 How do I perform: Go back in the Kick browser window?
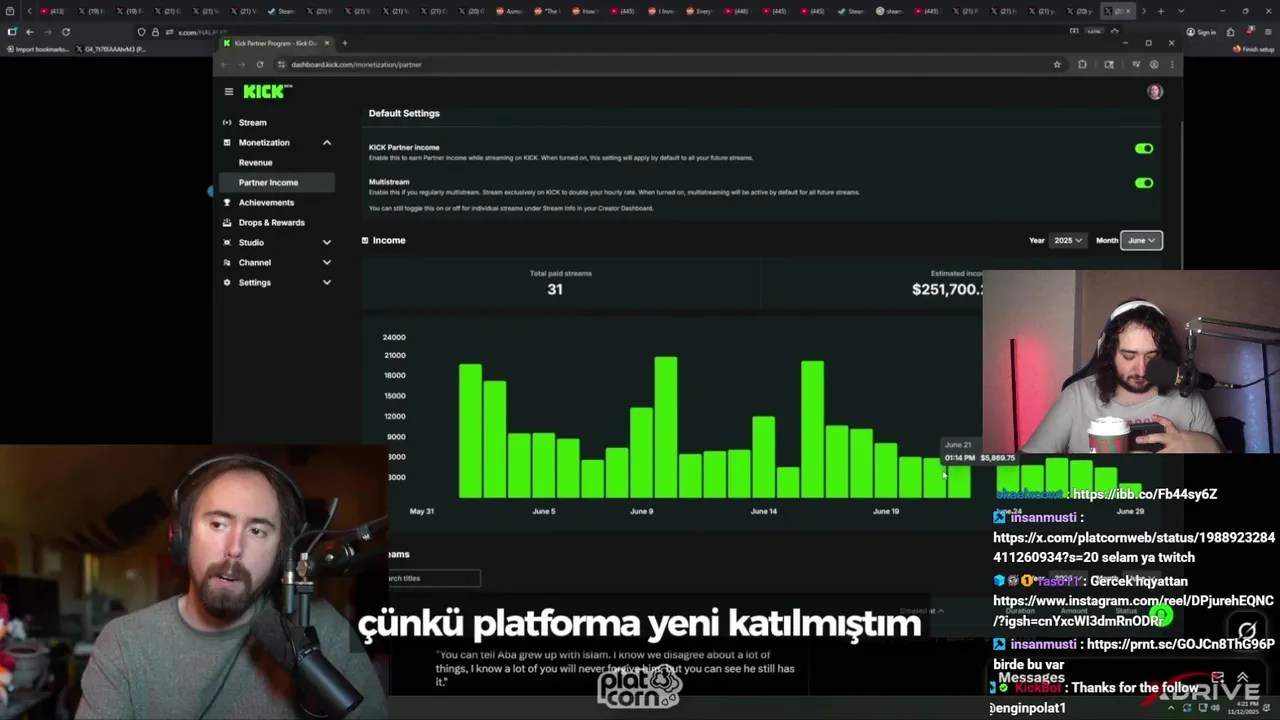224,65
